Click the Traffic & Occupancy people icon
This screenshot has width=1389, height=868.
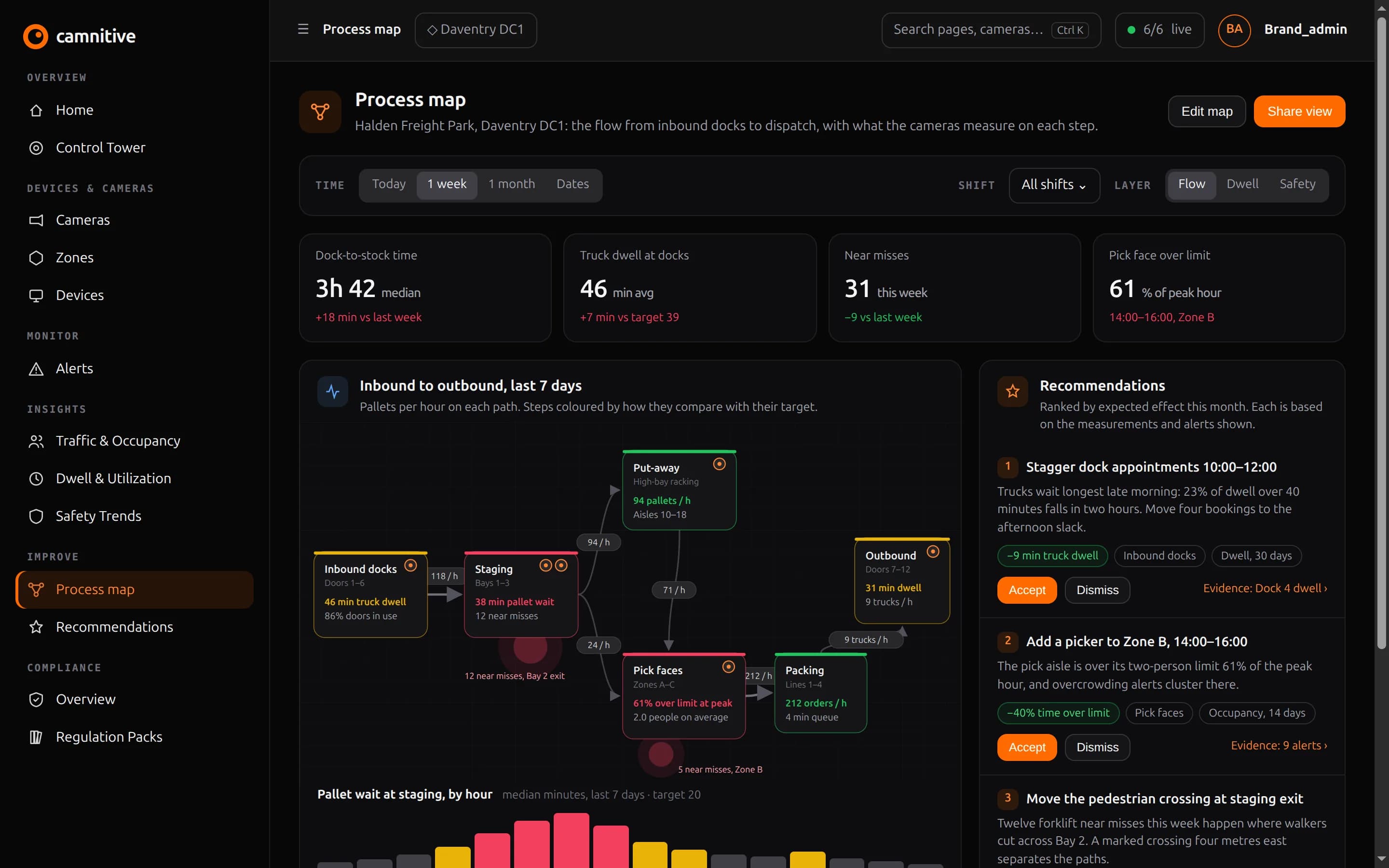coord(36,441)
